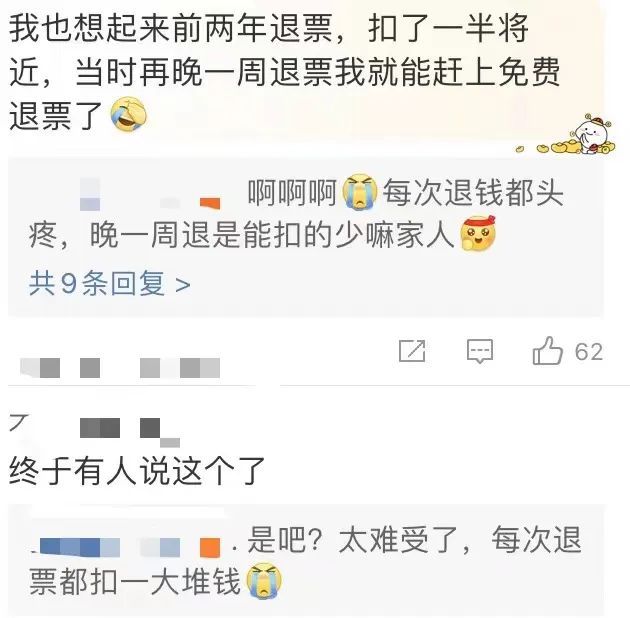Like the comment with thumbs-up icon

[547, 351]
